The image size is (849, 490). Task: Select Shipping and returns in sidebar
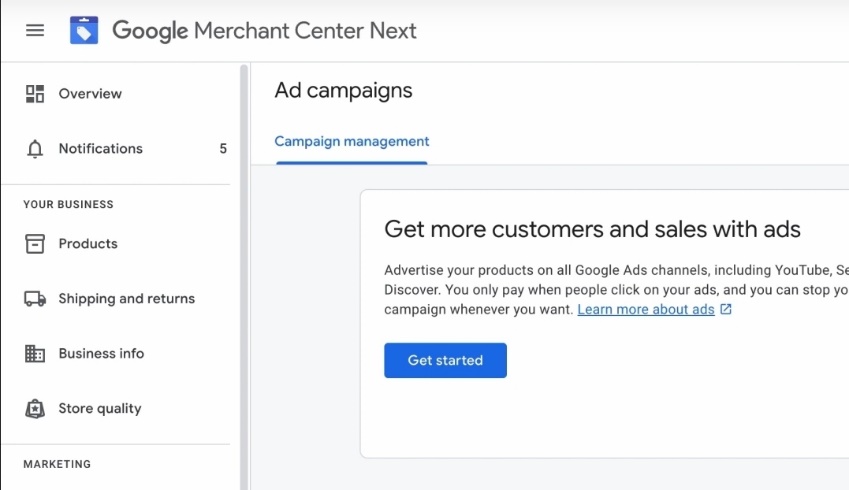click(x=127, y=299)
